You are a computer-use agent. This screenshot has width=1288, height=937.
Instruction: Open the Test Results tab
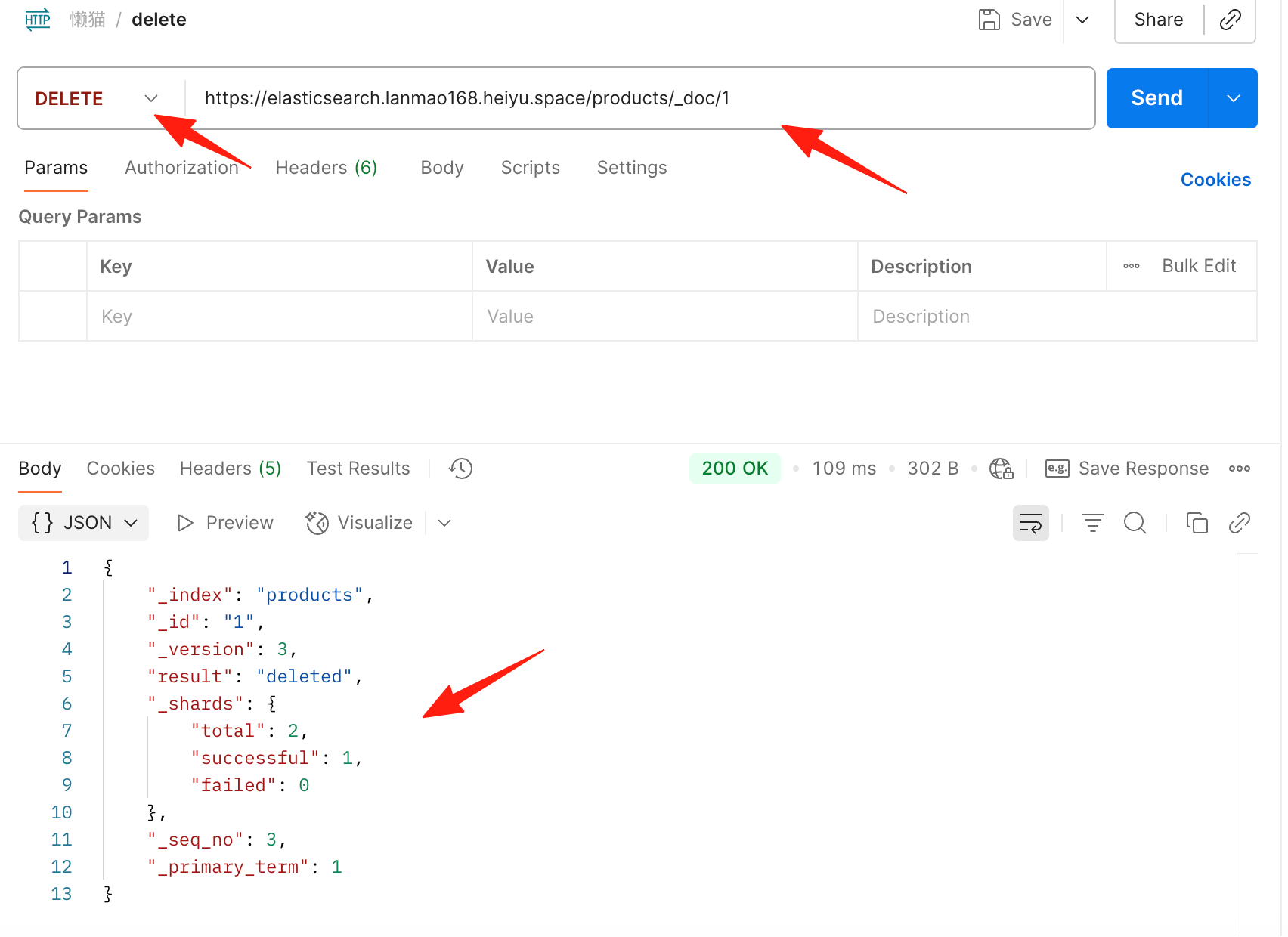[x=358, y=468]
